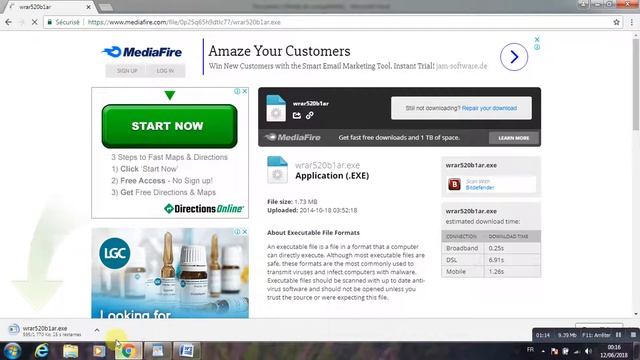Close the LGC ad
Image resolution: width=640 pixels, height=360 pixels.
245,231
